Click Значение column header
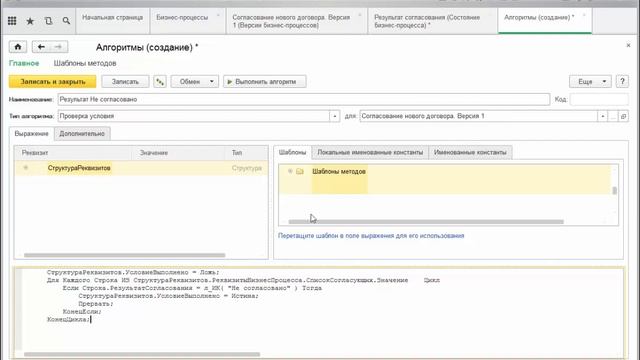Viewport: 640px width, 360px height. pyautogui.click(x=178, y=153)
